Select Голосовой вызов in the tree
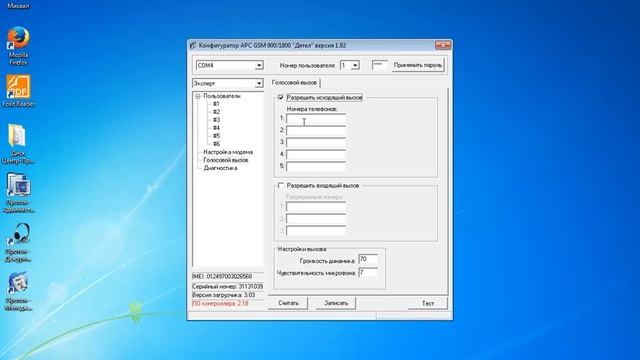This screenshot has height=360, width=640. (226, 160)
